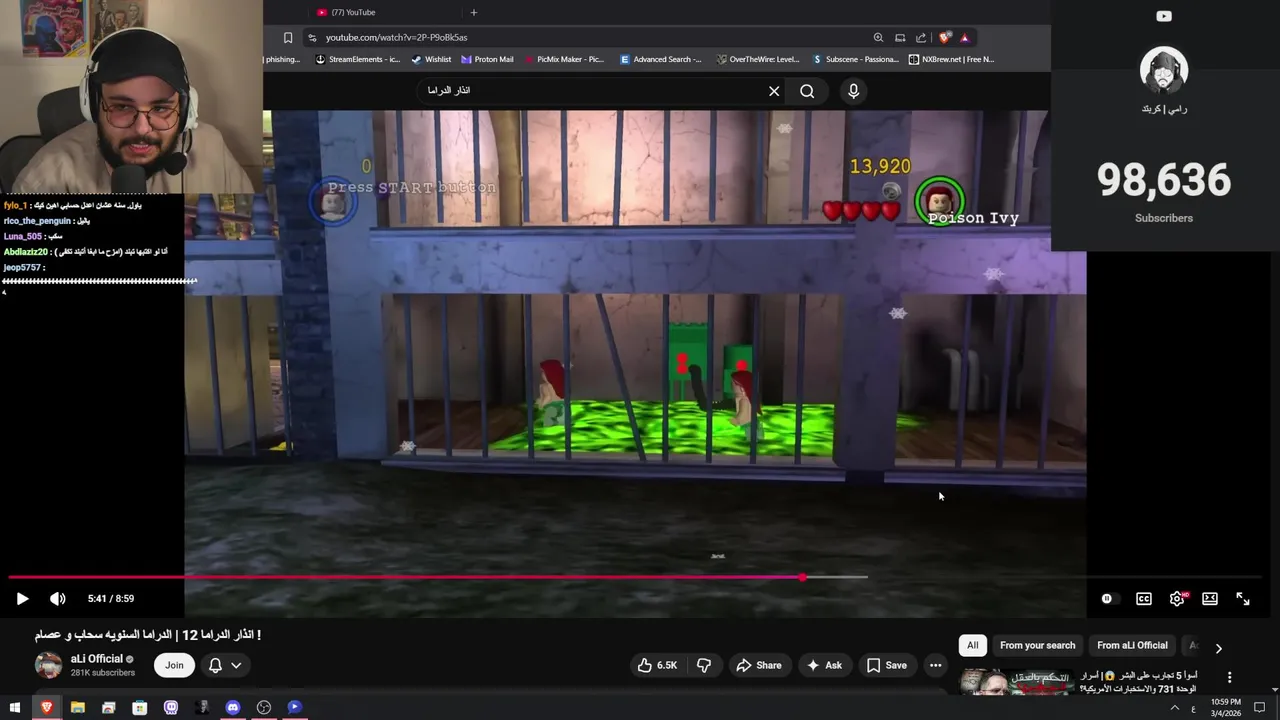Click the browser address bar URL

(396, 38)
